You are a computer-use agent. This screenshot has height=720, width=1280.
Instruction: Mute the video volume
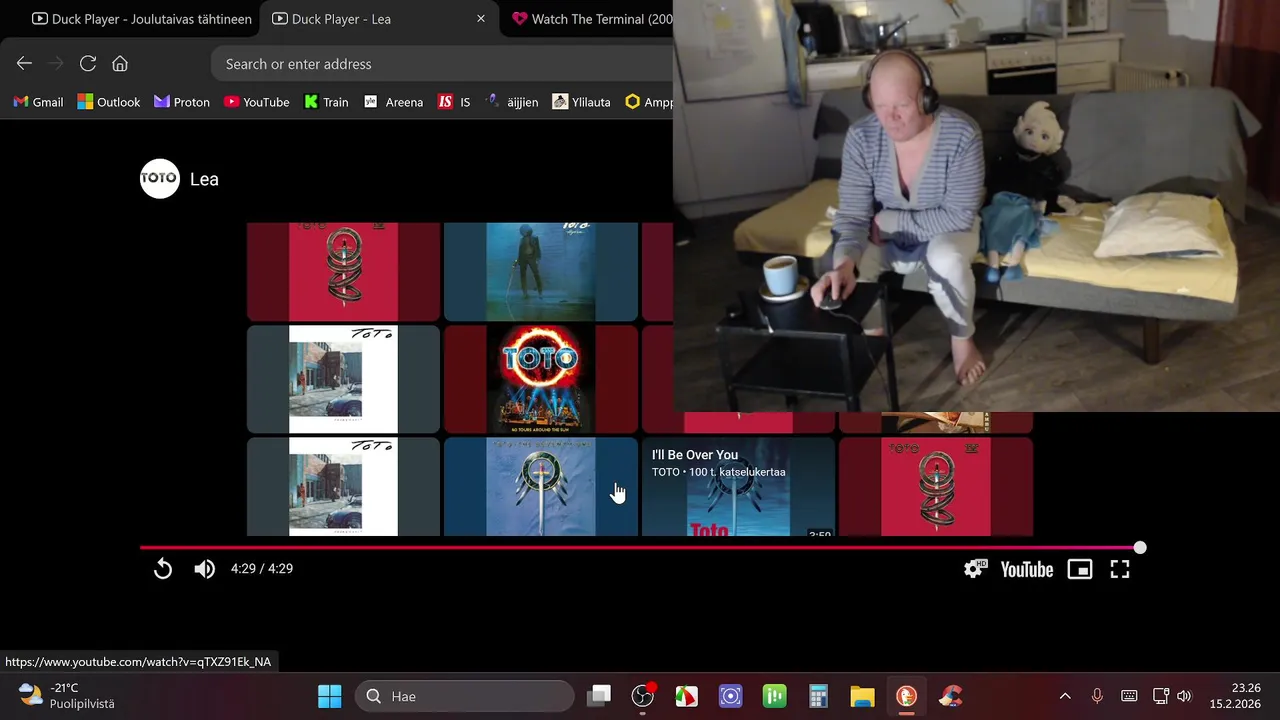[x=204, y=569]
